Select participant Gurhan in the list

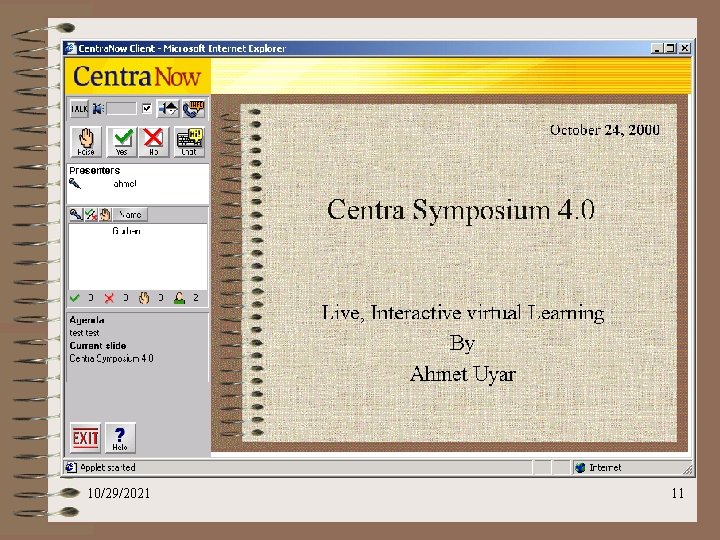(x=126, y=231)
